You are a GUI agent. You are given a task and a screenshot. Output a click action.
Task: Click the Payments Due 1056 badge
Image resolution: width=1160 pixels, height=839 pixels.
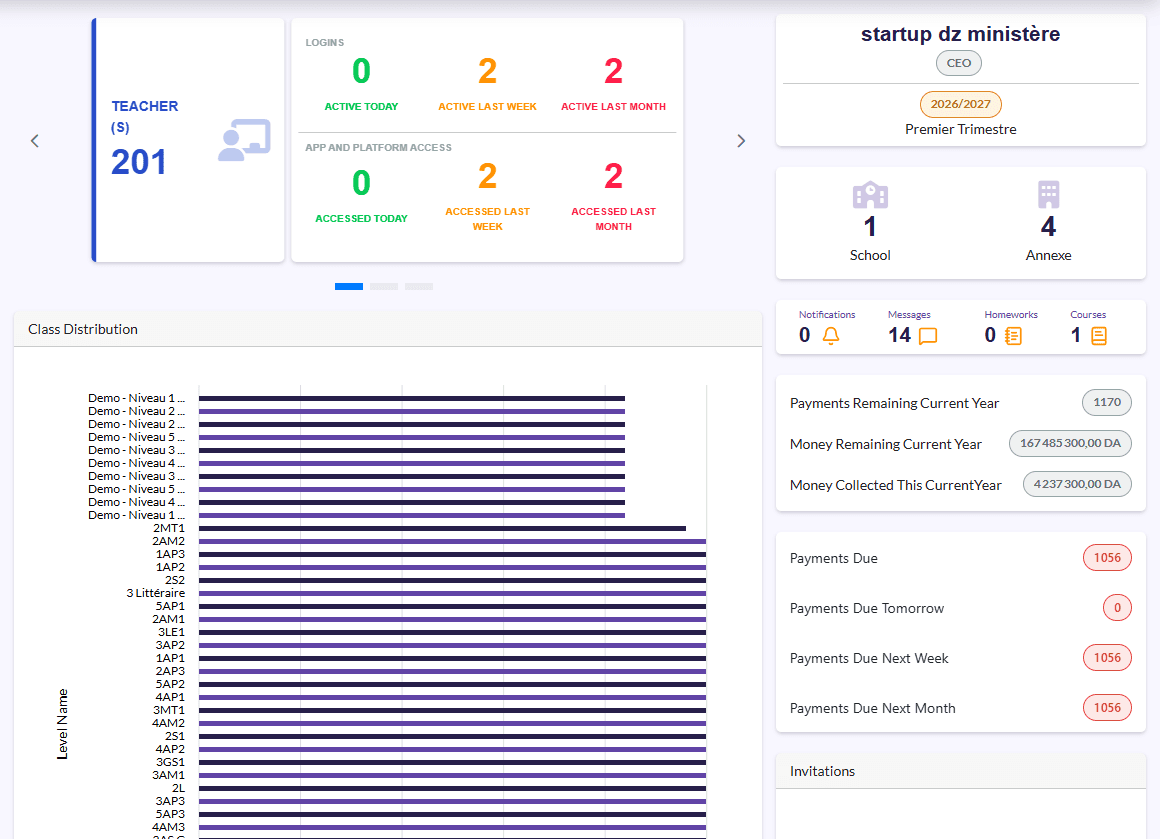1107,558
